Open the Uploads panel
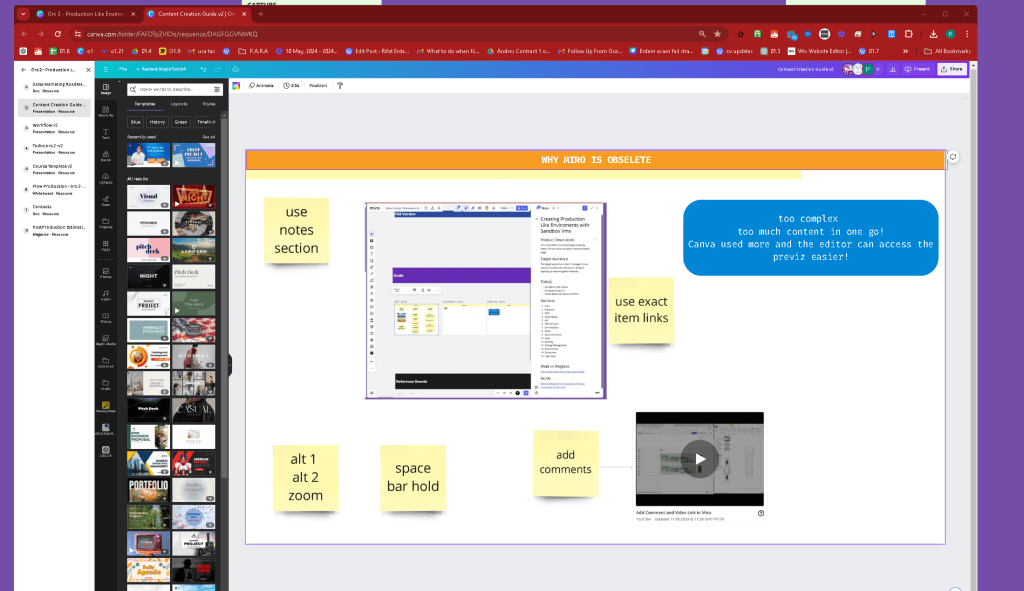The image size is (1024, 591). 105,178
